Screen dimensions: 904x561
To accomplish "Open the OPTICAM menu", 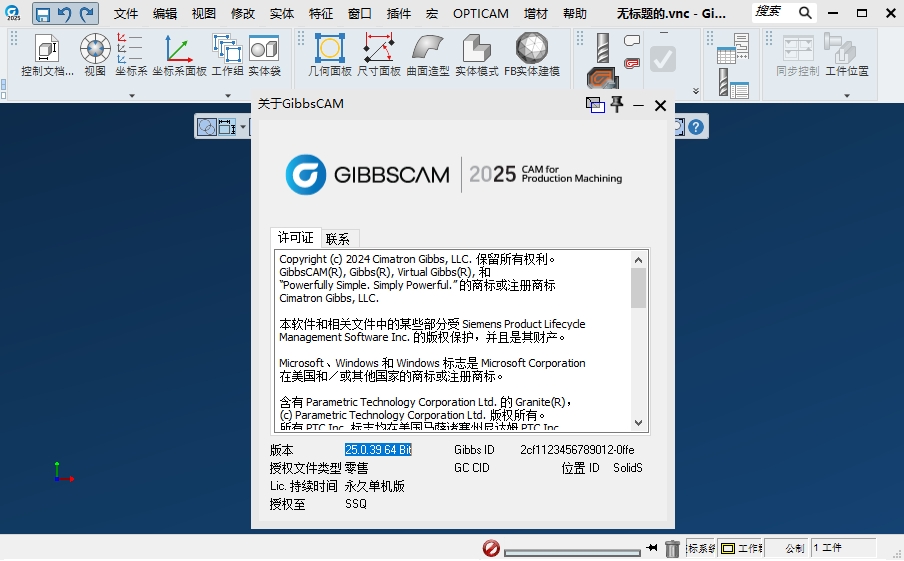I will (x=480, y=14).
